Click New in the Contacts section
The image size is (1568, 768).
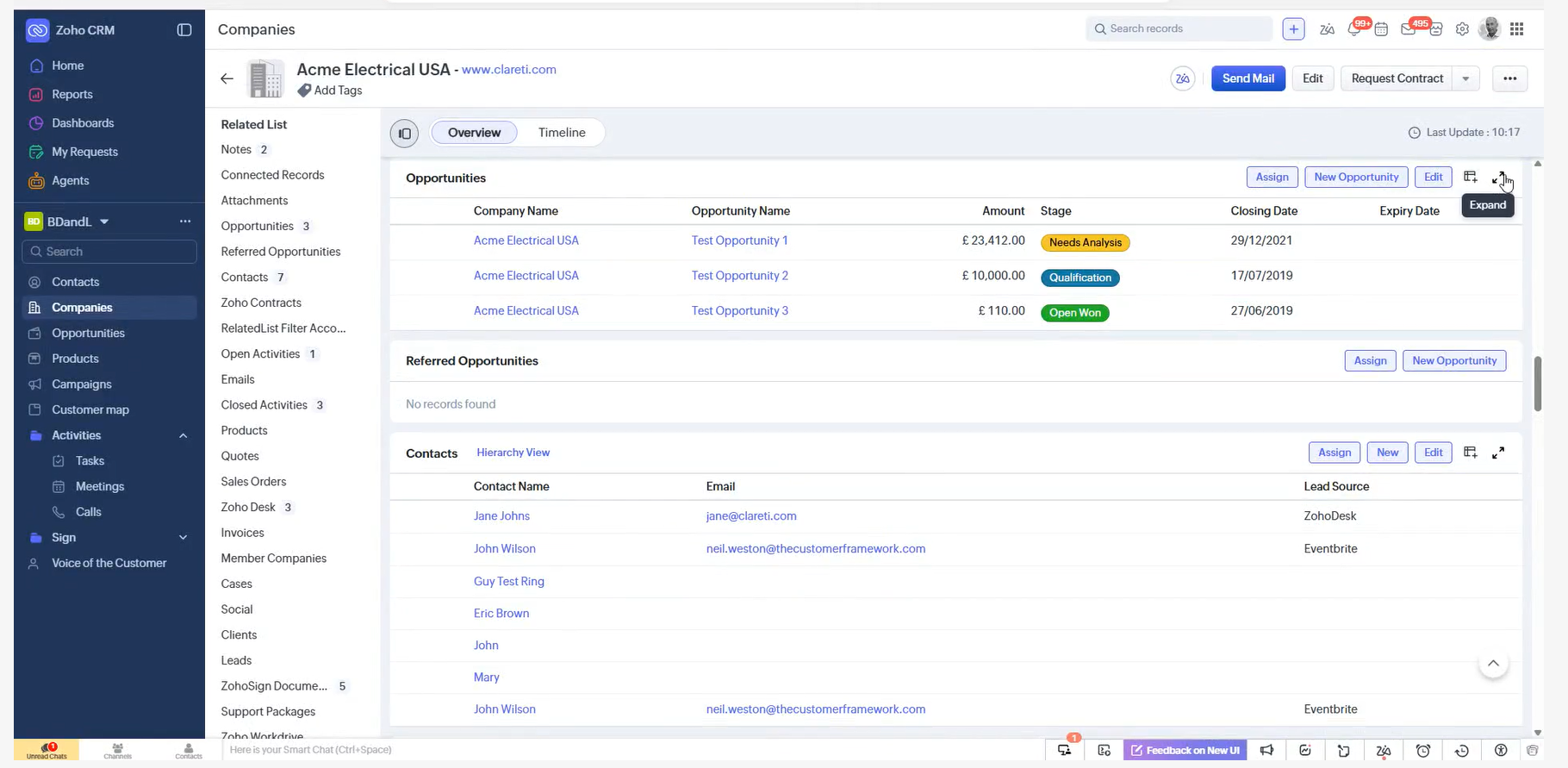tap(1387, 453)
